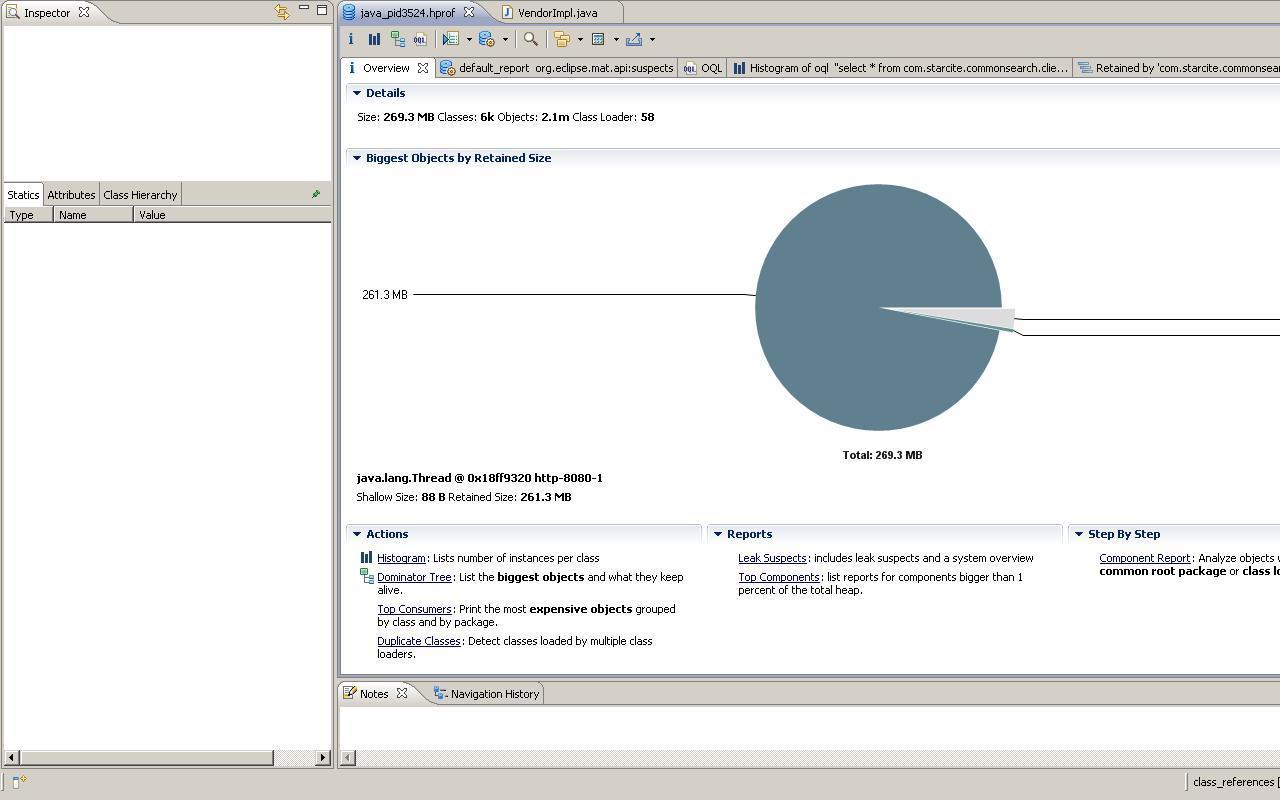Collapse the Actions section
The image size is (1280, 800).
tap(358, 533)
